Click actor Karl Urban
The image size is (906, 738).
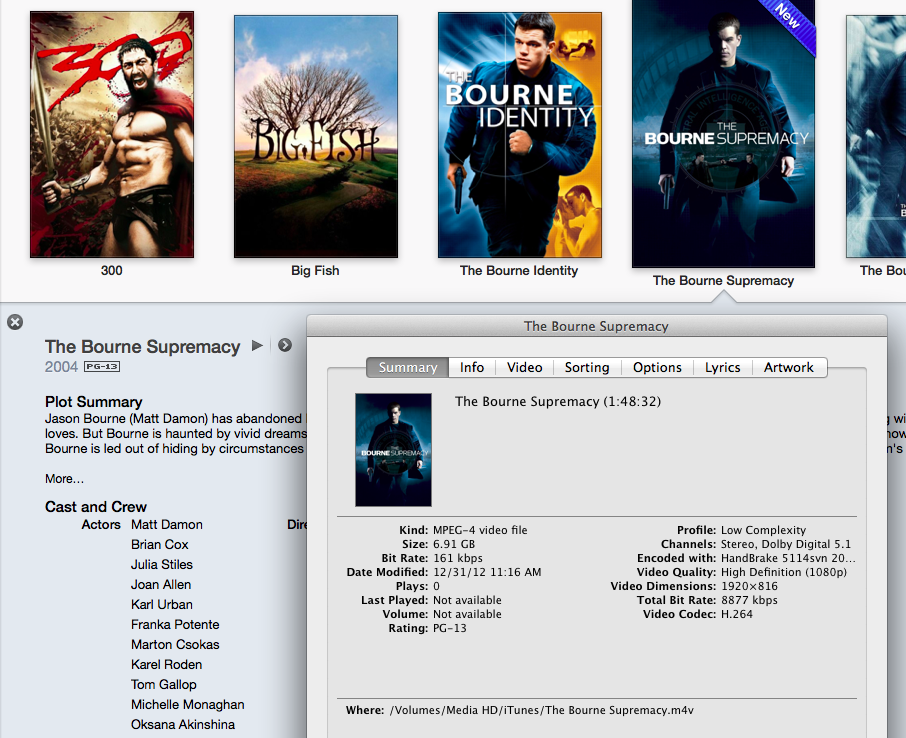coord(162,605)
